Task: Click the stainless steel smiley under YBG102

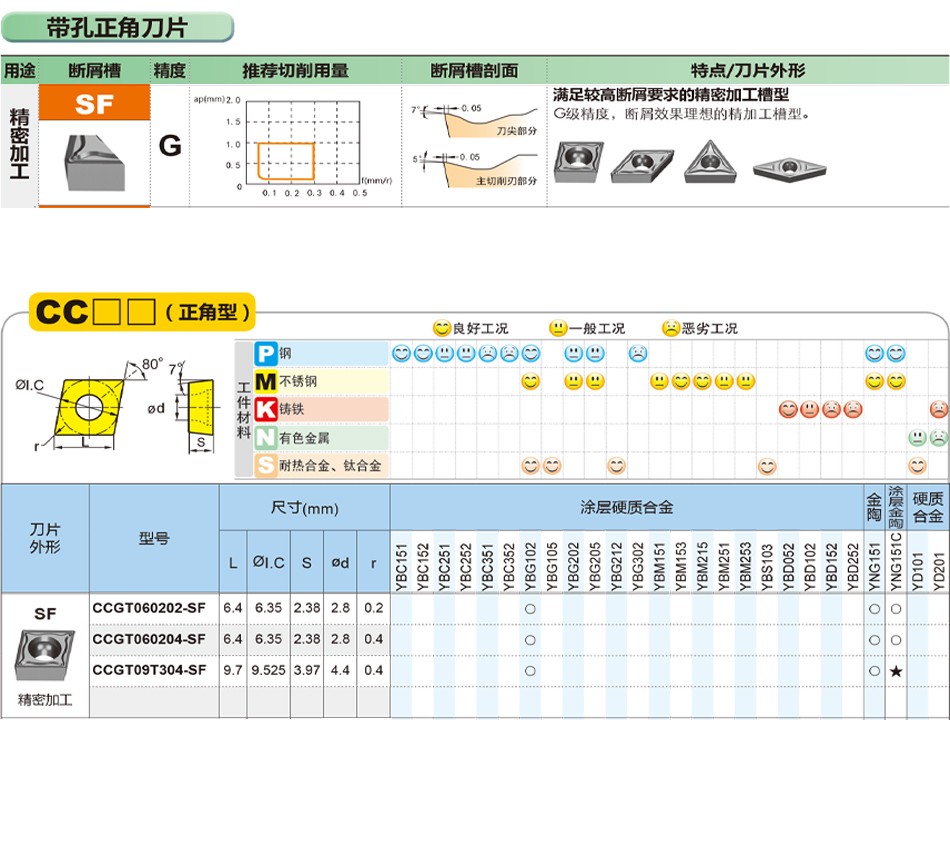Action: pyautogui.click(x=530, y=382)
